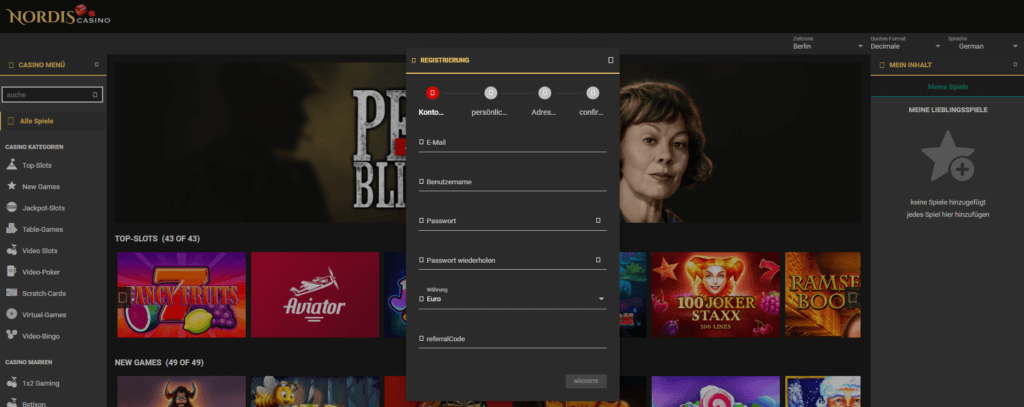Open the Table-Games link
This screenshot has height=407, width=1024.
click(x=42, y=230)
